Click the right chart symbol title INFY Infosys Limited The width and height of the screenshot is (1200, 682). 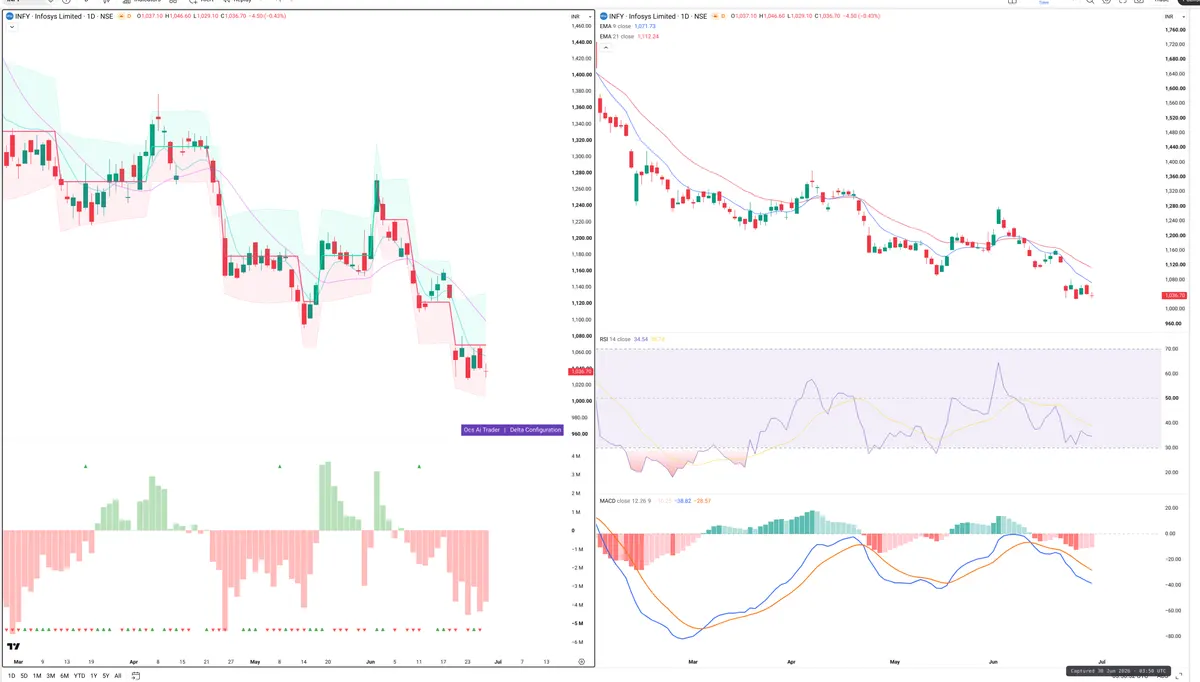(x=658, y=16)
